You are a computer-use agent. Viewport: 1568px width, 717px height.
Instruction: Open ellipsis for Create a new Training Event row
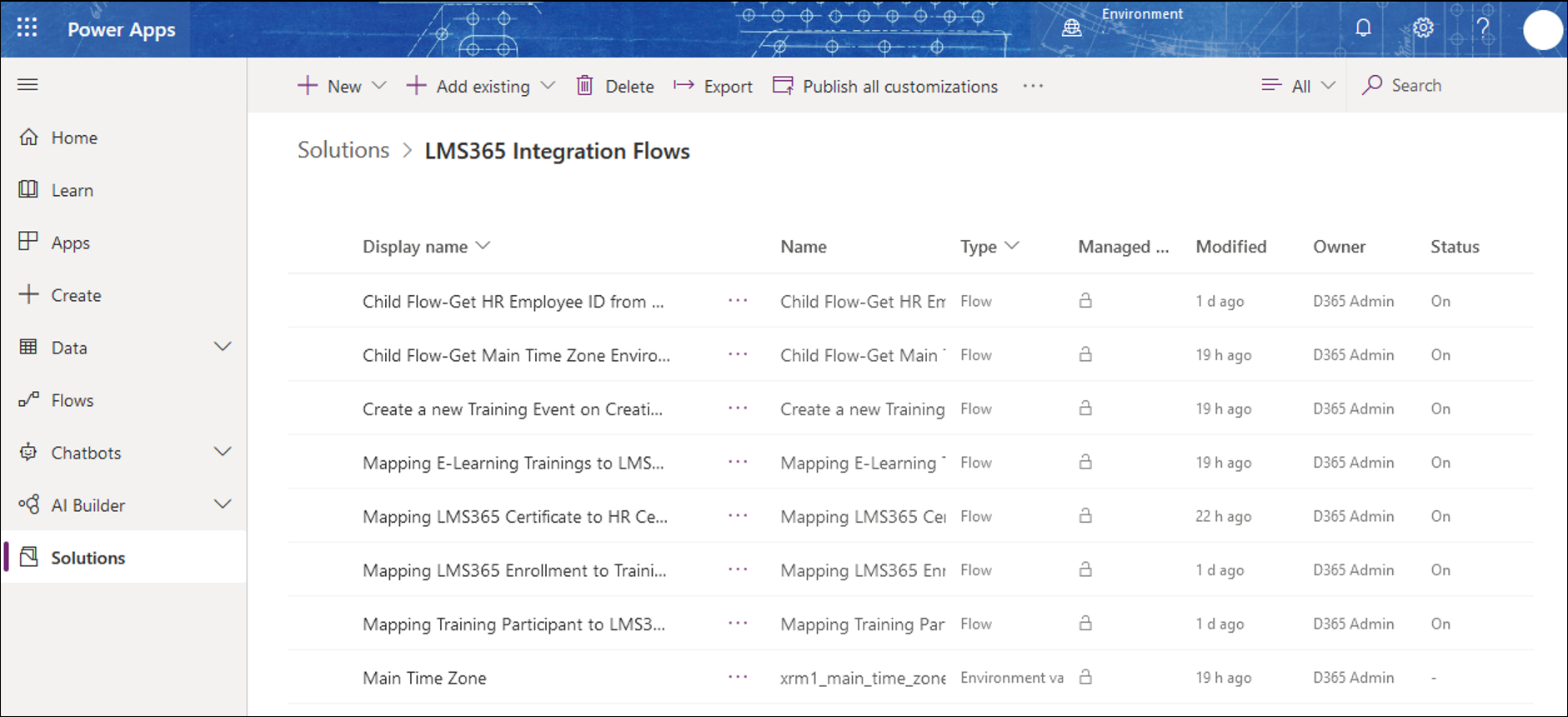click(738, 409)
